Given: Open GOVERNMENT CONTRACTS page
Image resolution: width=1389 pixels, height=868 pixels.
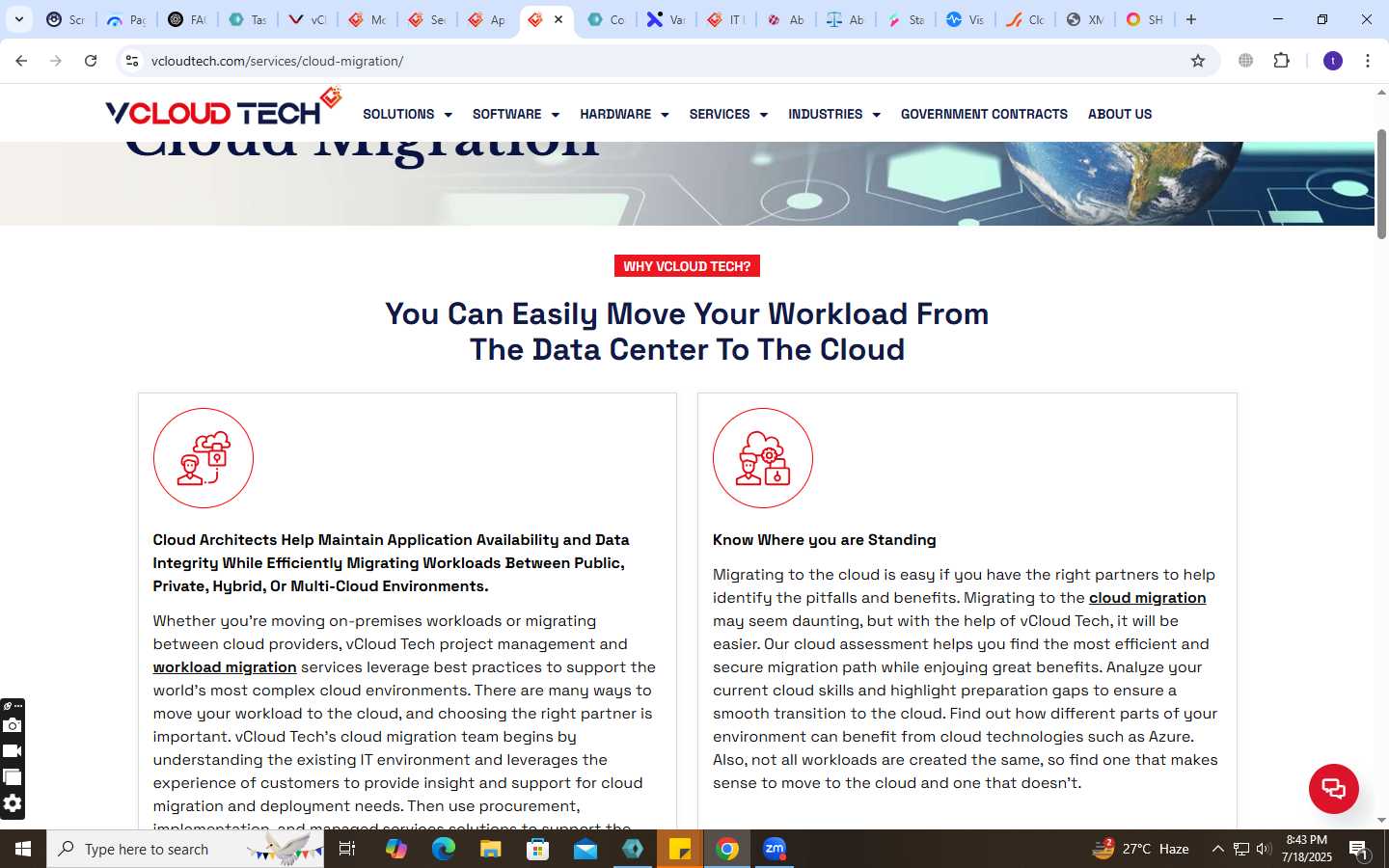Looking at the screenshot, I should (984, 114).
